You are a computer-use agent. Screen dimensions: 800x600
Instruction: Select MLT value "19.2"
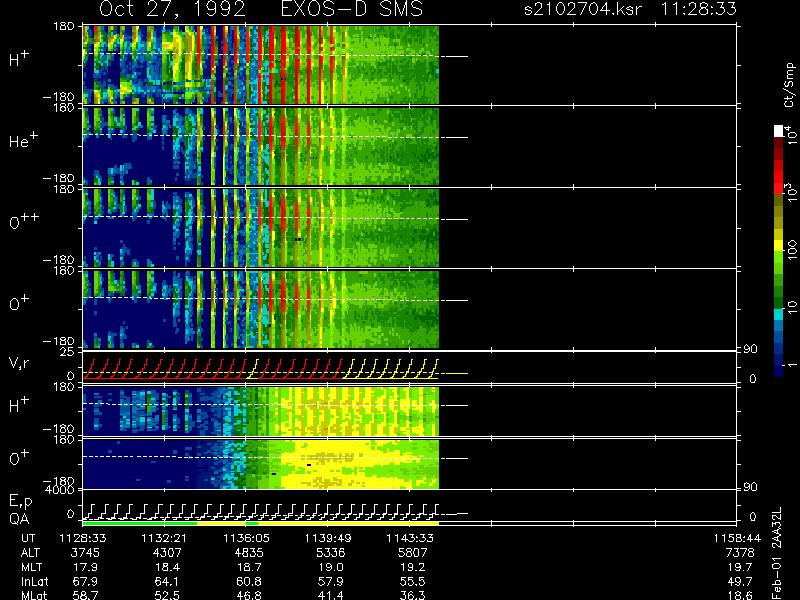coord(412,567)
